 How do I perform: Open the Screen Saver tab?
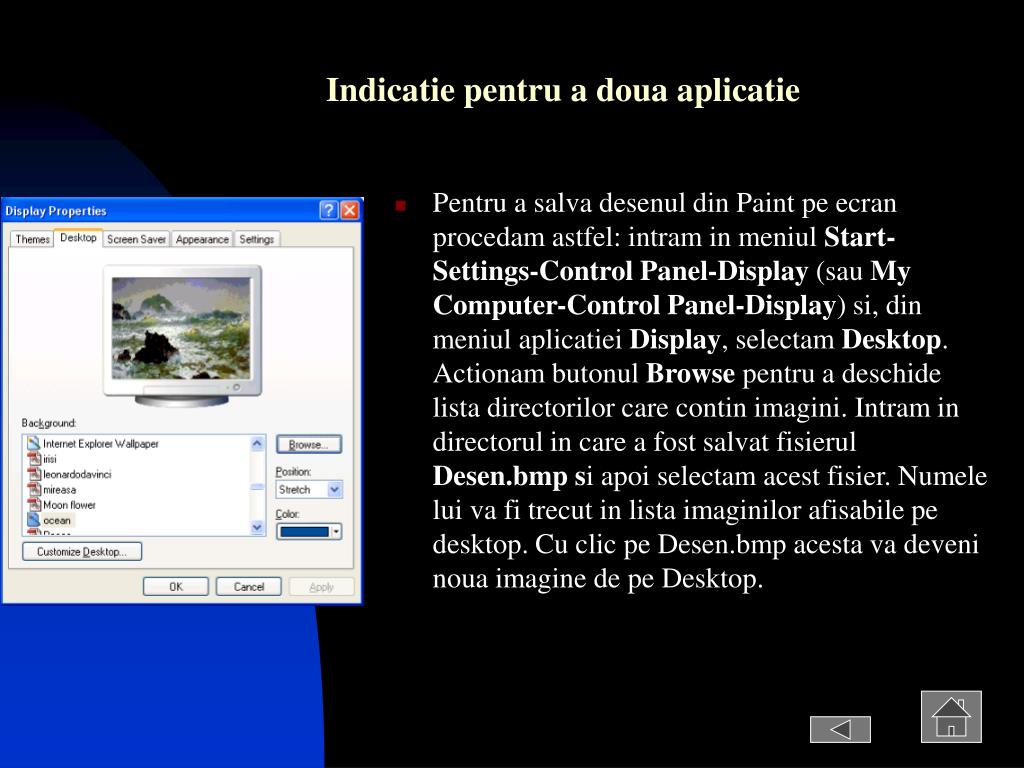(136, 239)
